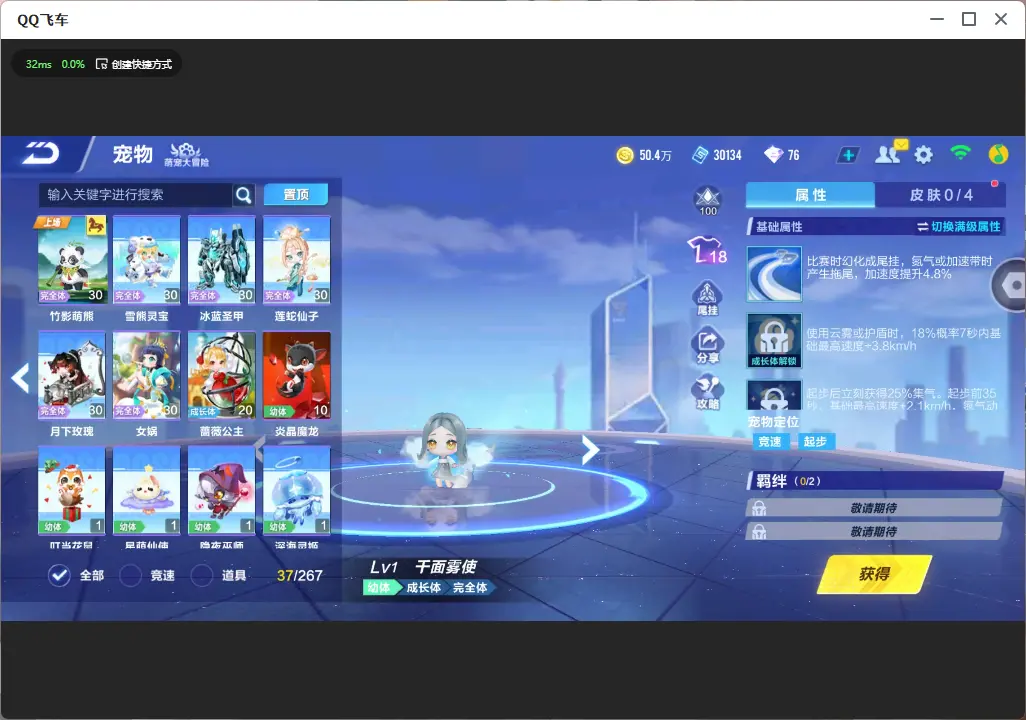The width and height of the screenshot is (1026, 720).
Task: Click the 宠物定位 label
Action: point(773,422)
